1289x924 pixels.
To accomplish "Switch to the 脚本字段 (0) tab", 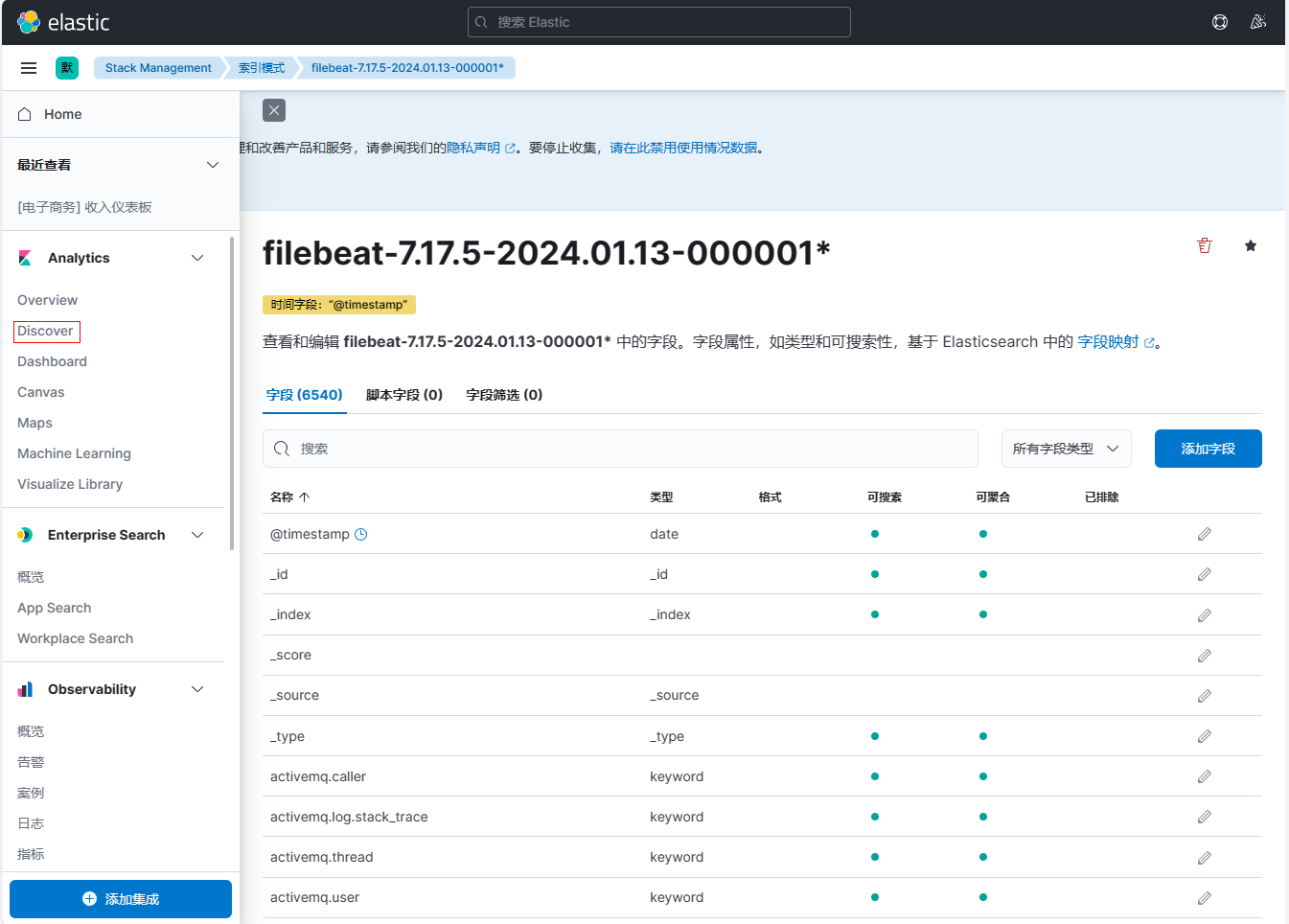I will point(404,395).
